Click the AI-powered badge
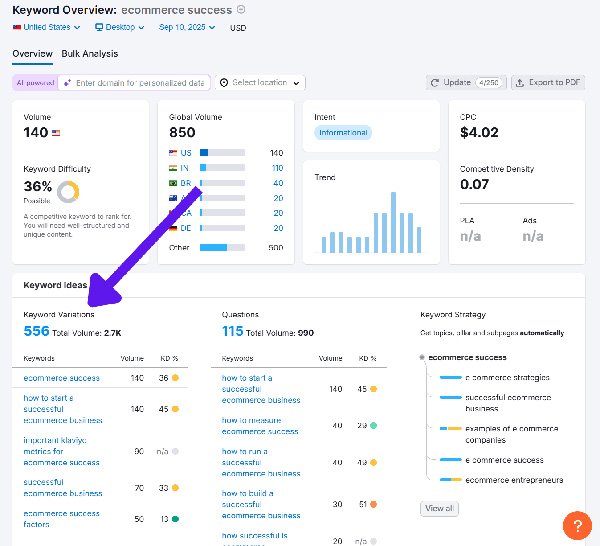This screenshot has width=600, height=546. (34, 83)
